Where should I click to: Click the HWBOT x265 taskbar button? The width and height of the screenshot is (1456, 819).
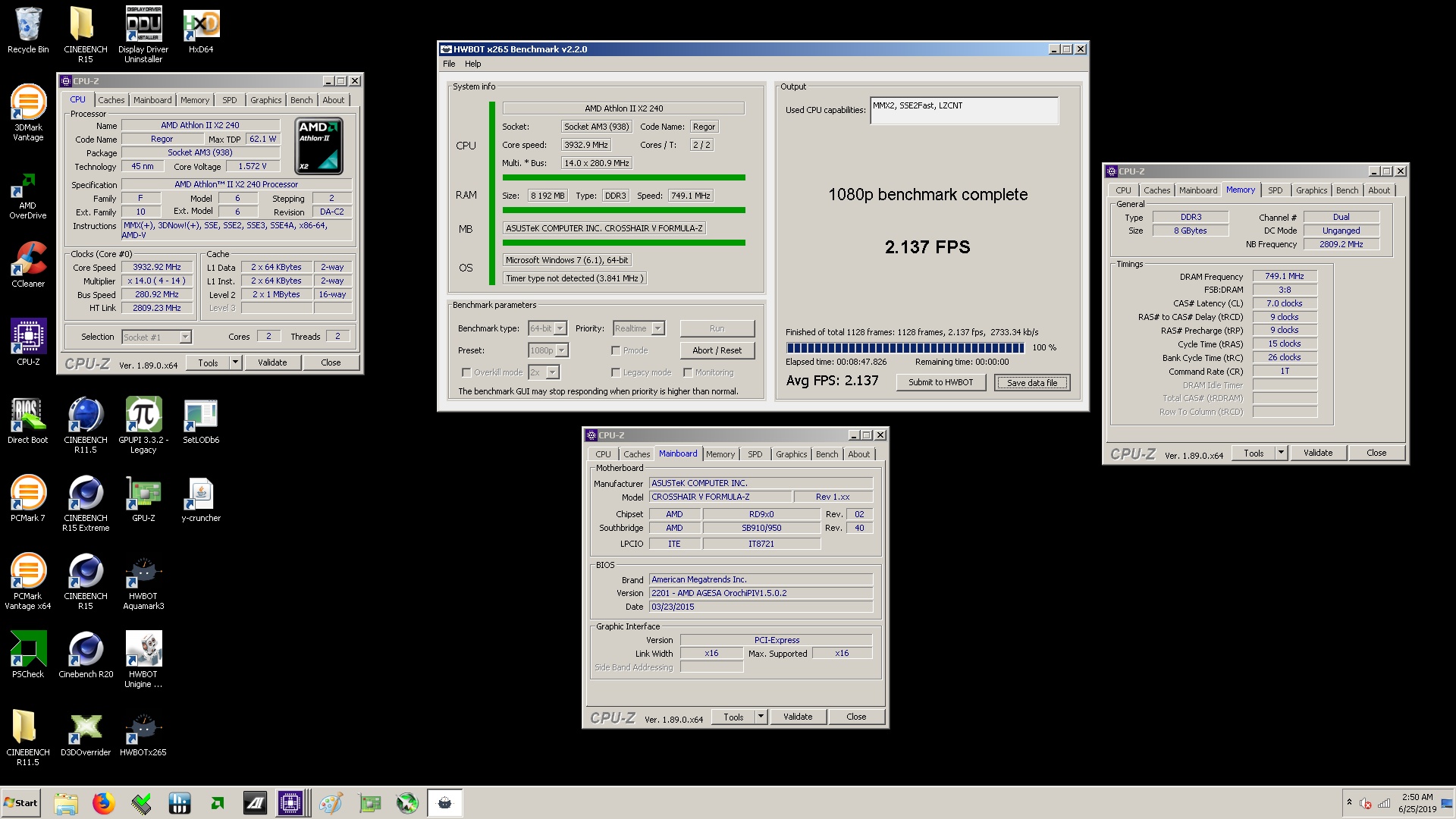coord(444,802)
